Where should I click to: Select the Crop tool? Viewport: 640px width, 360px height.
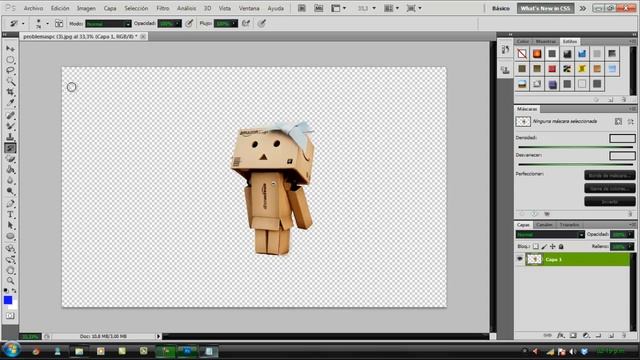(x=10, y=92)
